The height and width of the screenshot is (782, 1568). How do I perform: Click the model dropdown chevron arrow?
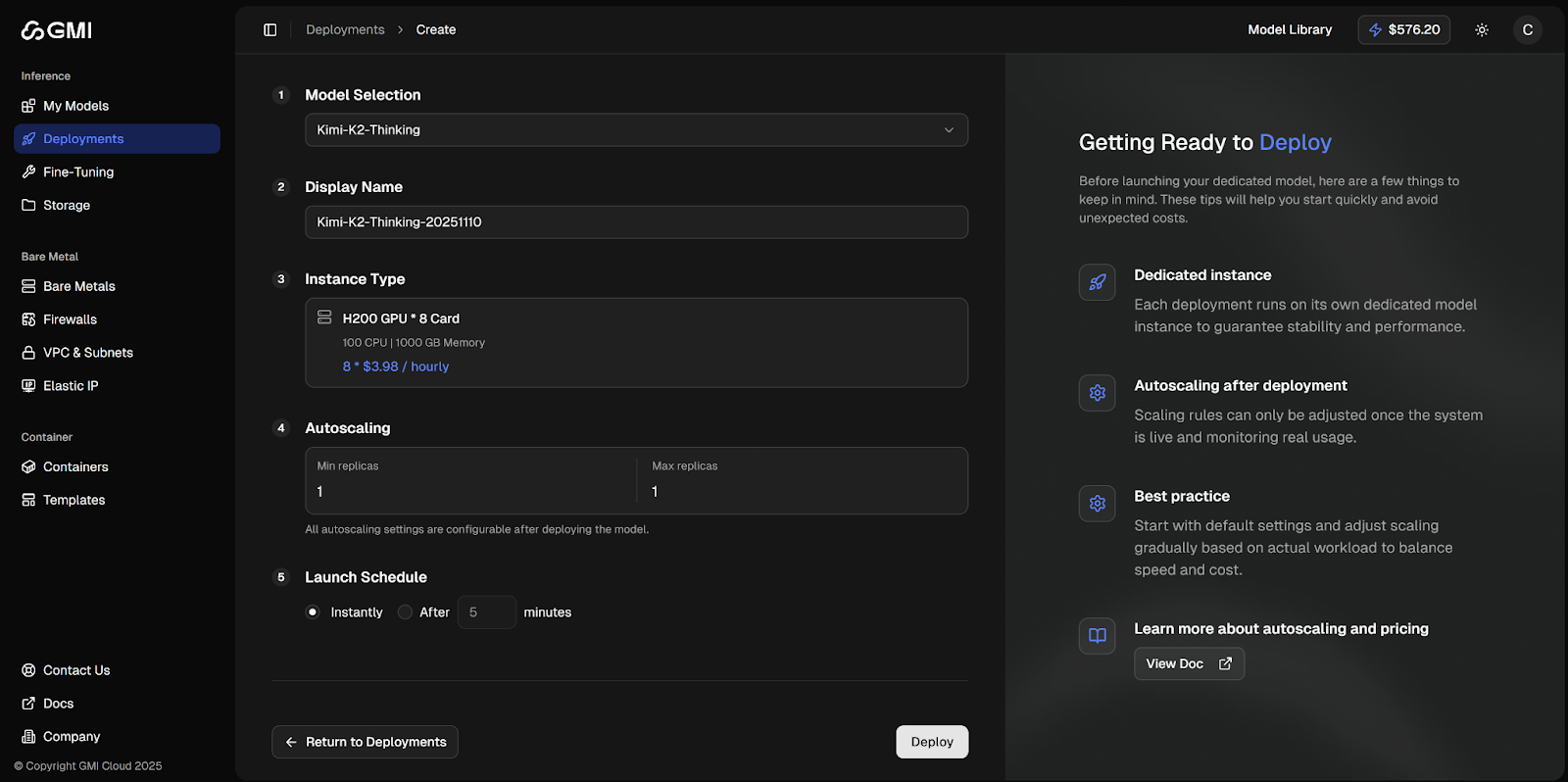coord(949,130)
